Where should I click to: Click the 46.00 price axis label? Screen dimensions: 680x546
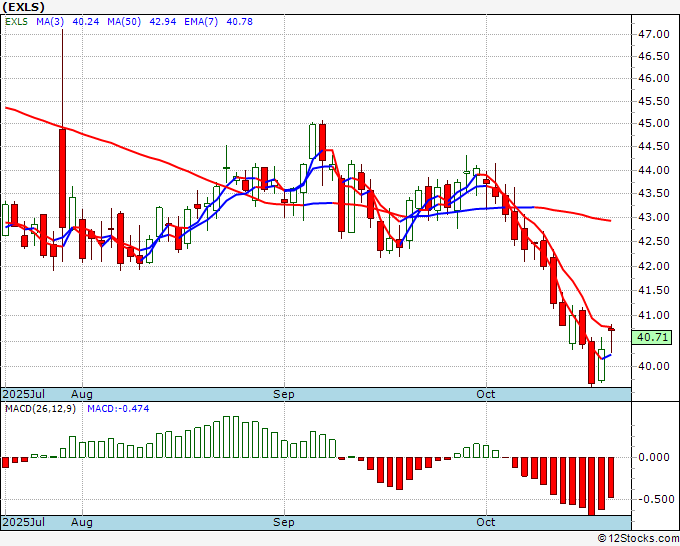point(654,78)
